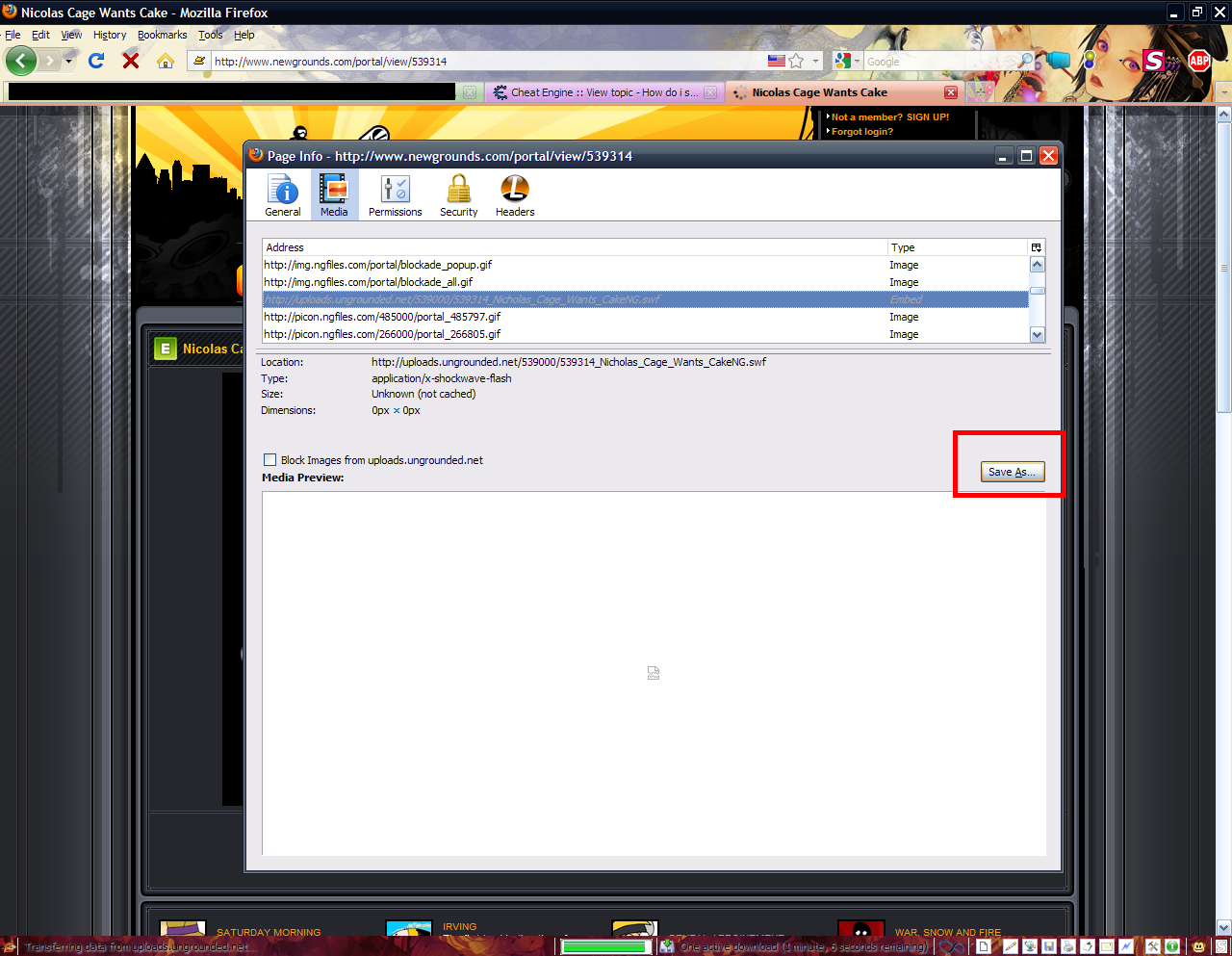Click the active download status icon

click(x=666, y=947)
